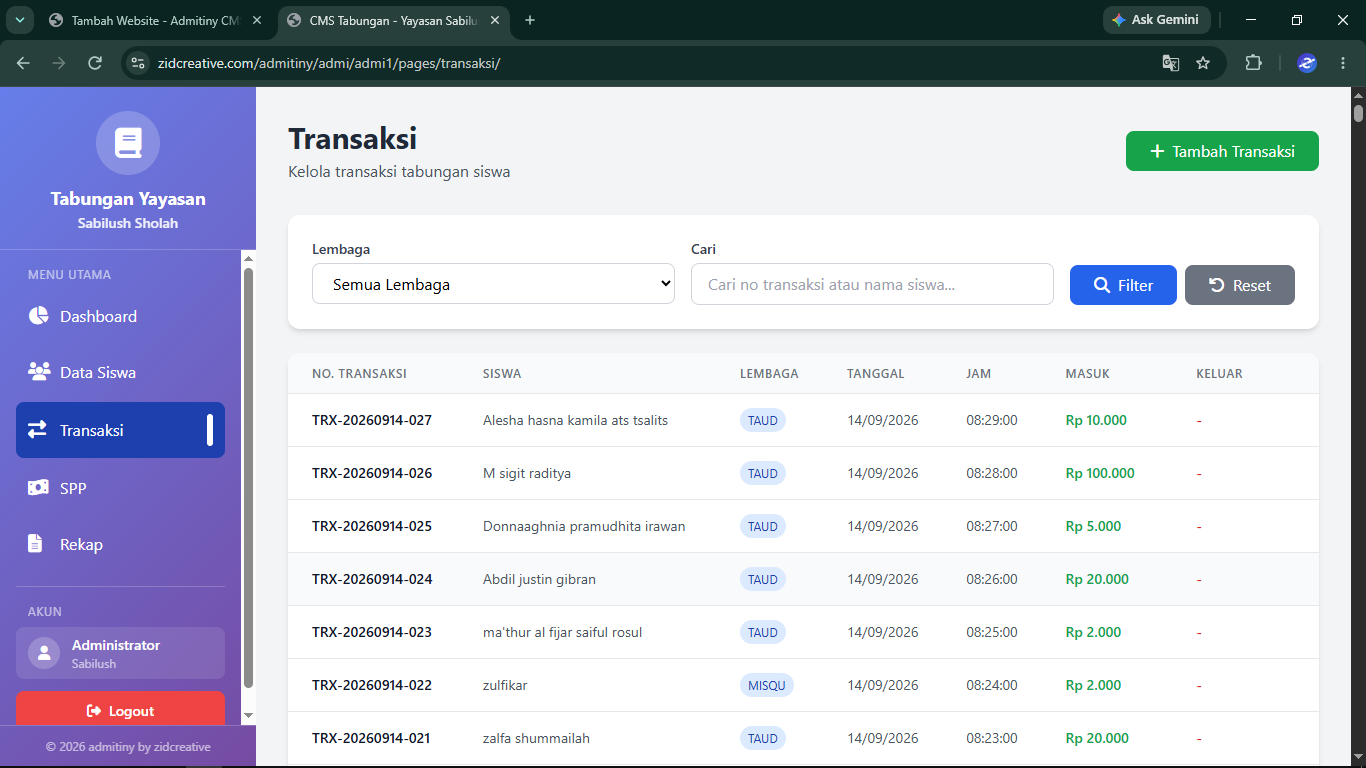The height and width of the screenshot is (768, 1366).
Task: Open the Rekap menu item
Action: click(120, 544)
